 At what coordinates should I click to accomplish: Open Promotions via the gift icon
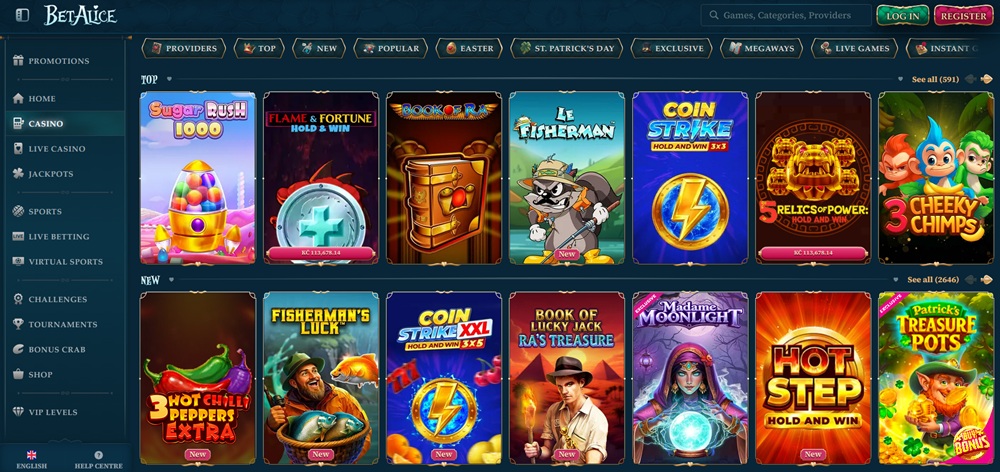point(18,61)
